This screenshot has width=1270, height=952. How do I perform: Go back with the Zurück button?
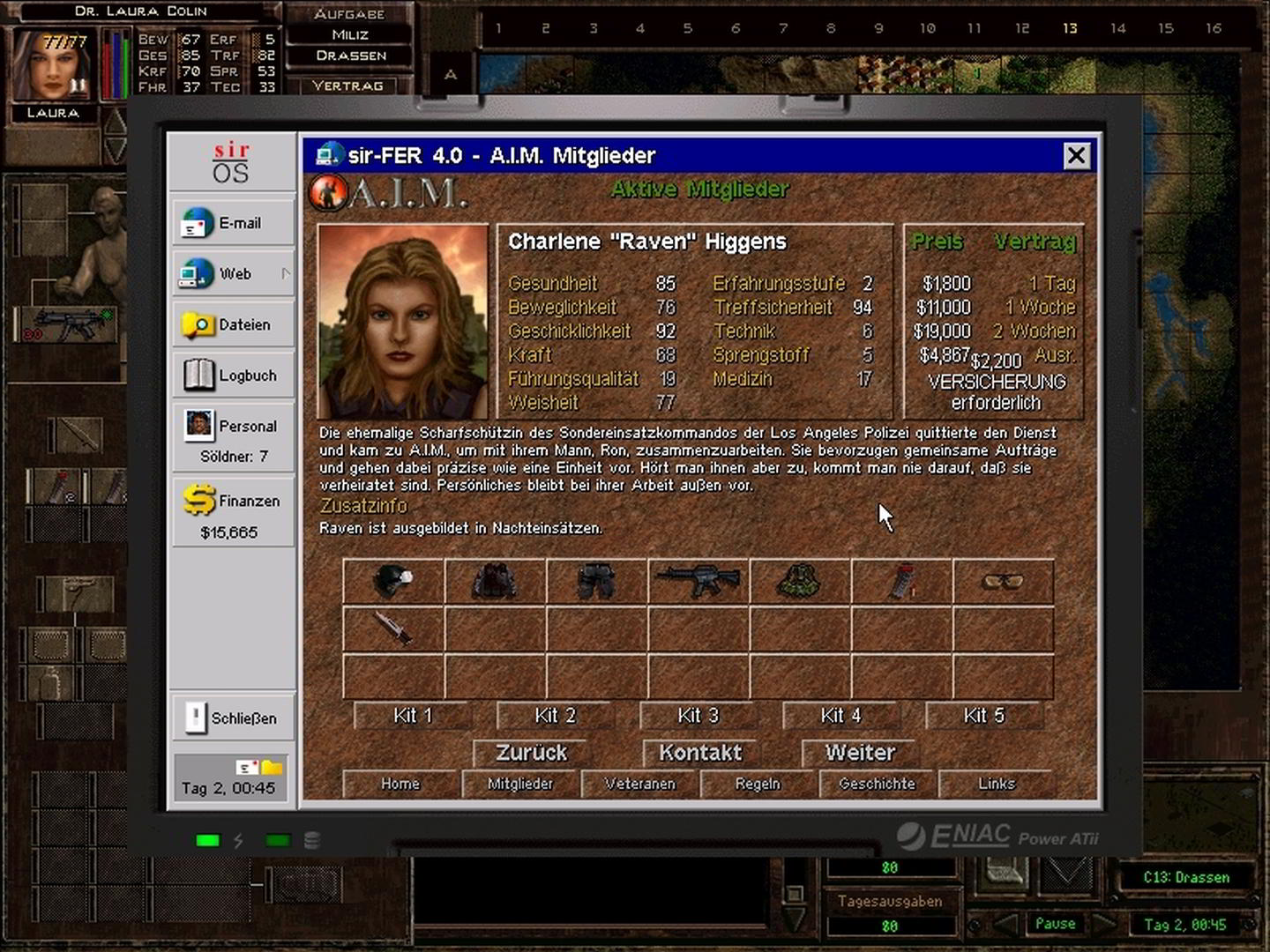pyautogui.click(x=531, y=753)
